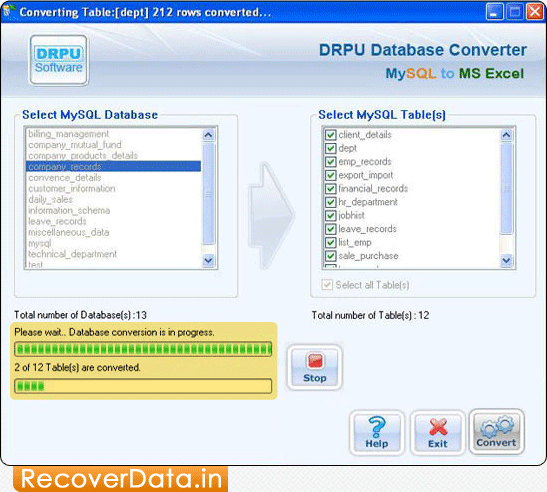Select company_mutual_fund database
Screen dimensions: 547x492
[113, 145]
